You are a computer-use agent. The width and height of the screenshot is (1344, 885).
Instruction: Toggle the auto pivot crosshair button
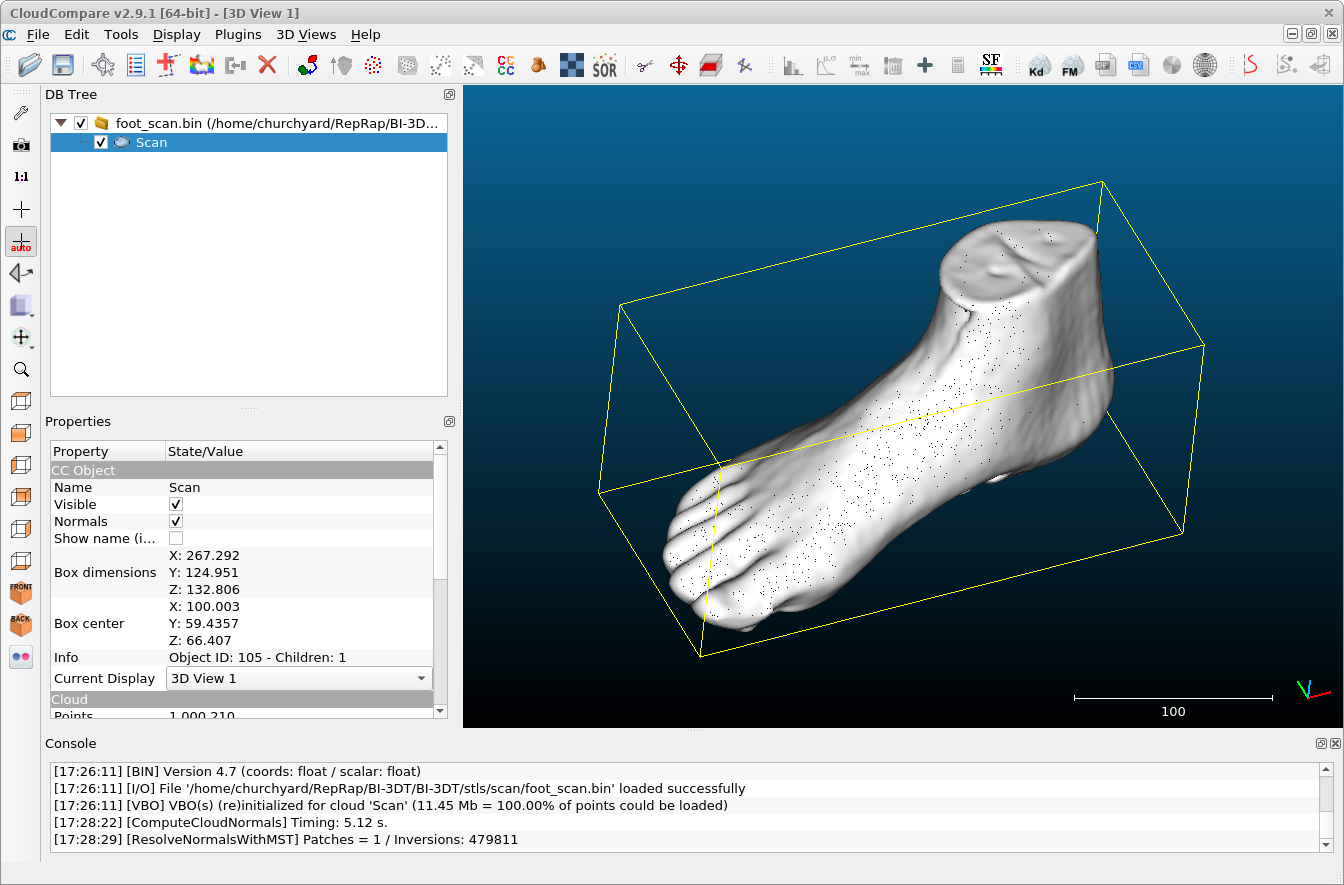[21, 241]
